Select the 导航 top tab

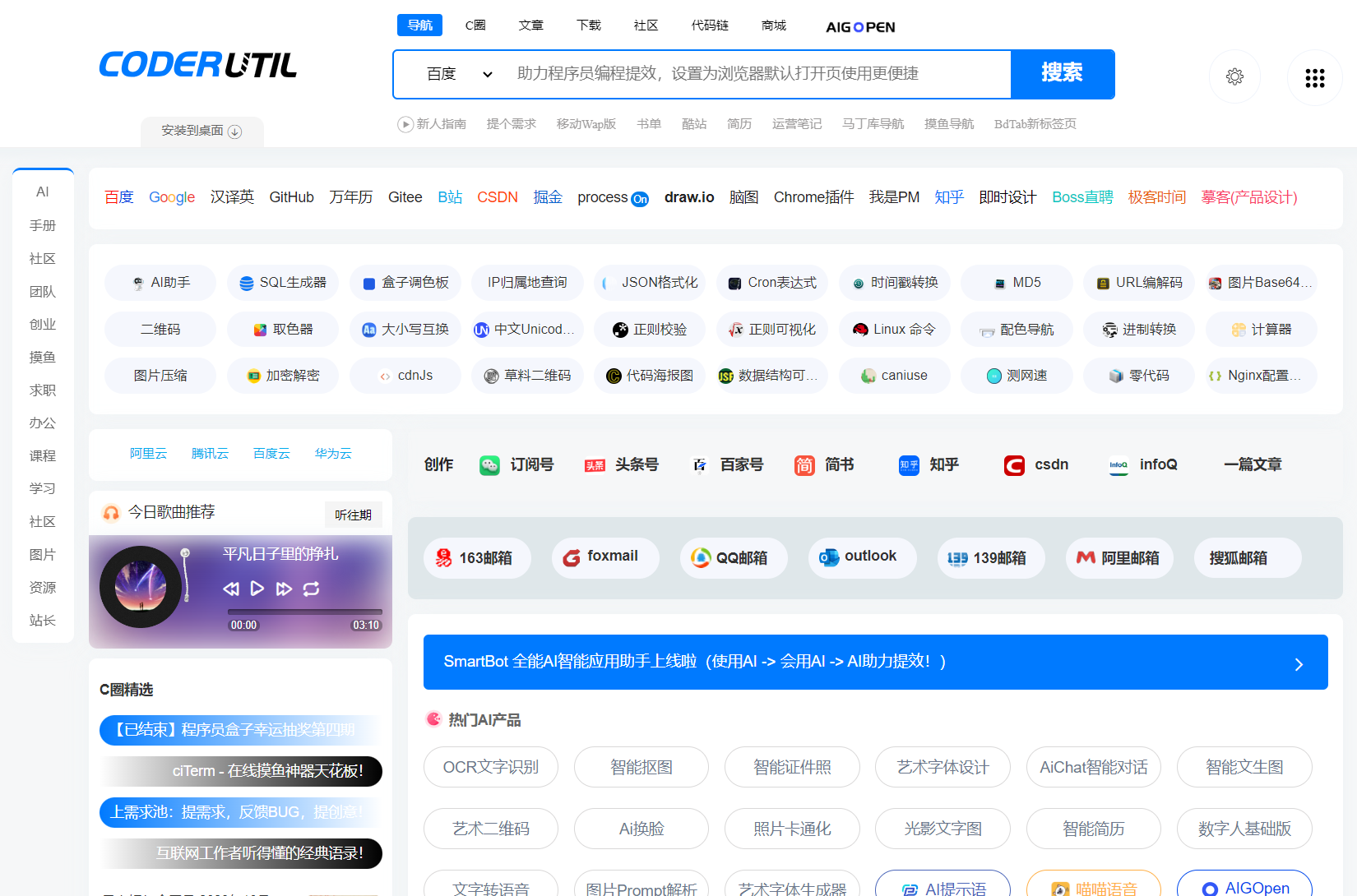coord(419,25)
